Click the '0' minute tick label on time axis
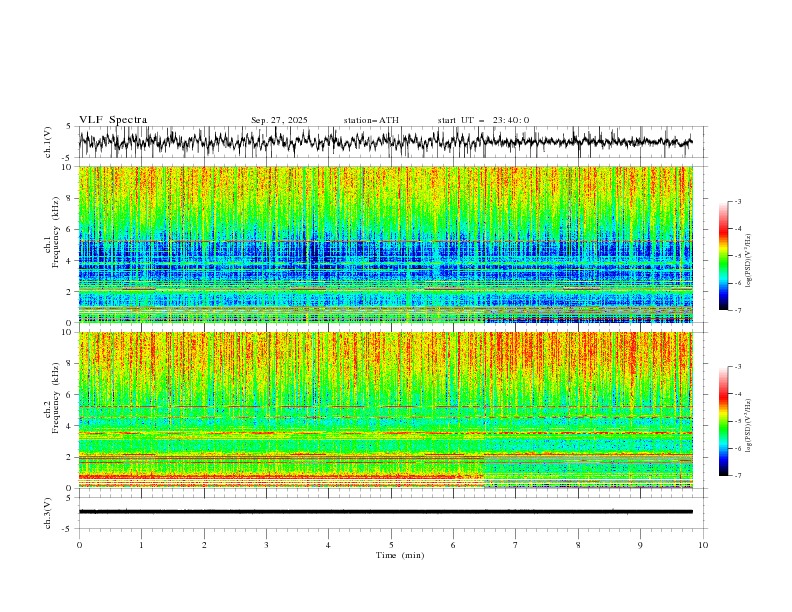 click(79, 545)
